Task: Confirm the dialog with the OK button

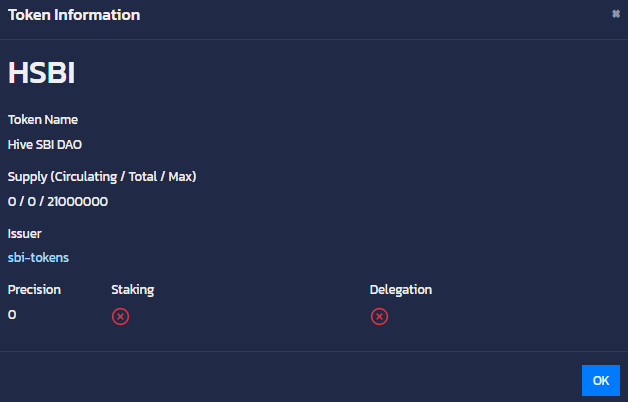Action: [601, 380]
